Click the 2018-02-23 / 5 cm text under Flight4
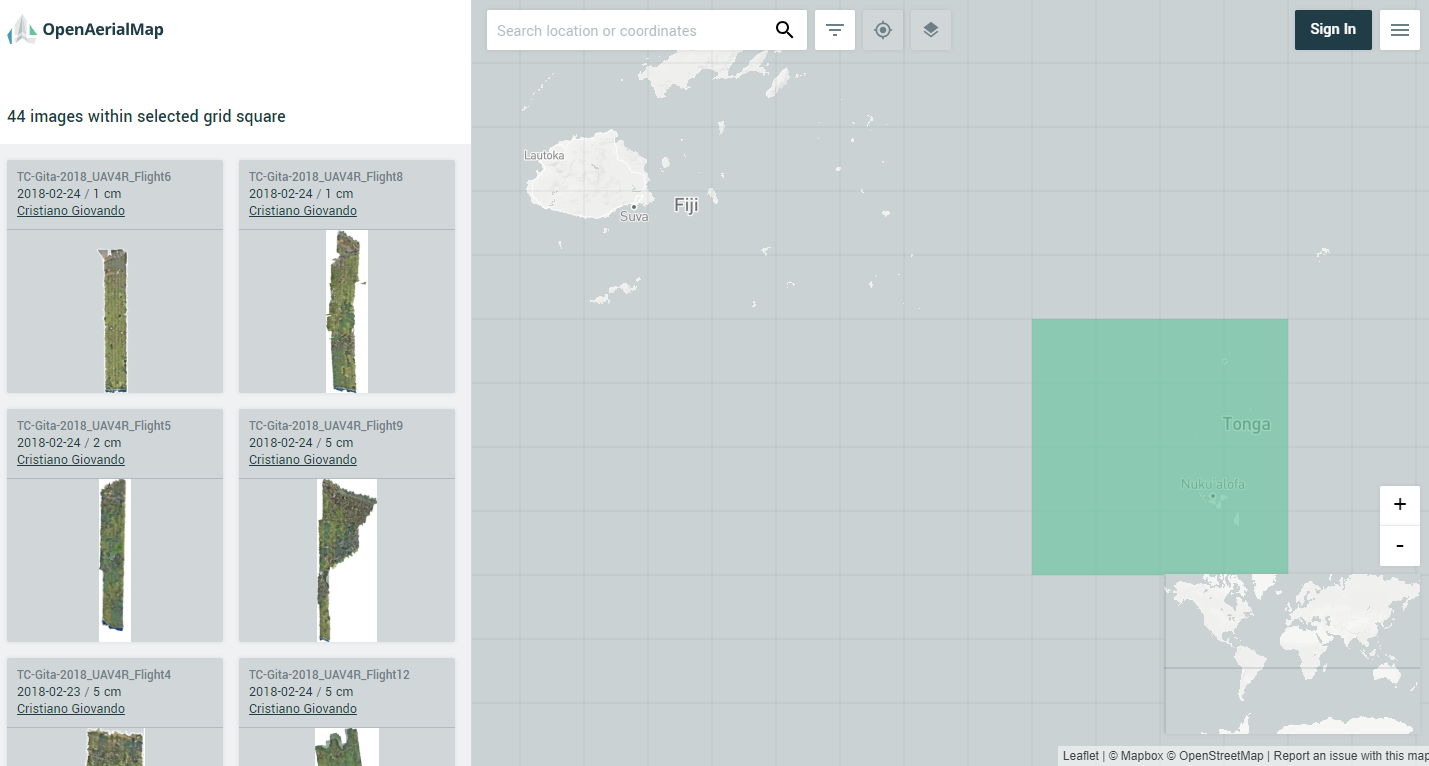The image size is (1429, 766). coord(69,692)
